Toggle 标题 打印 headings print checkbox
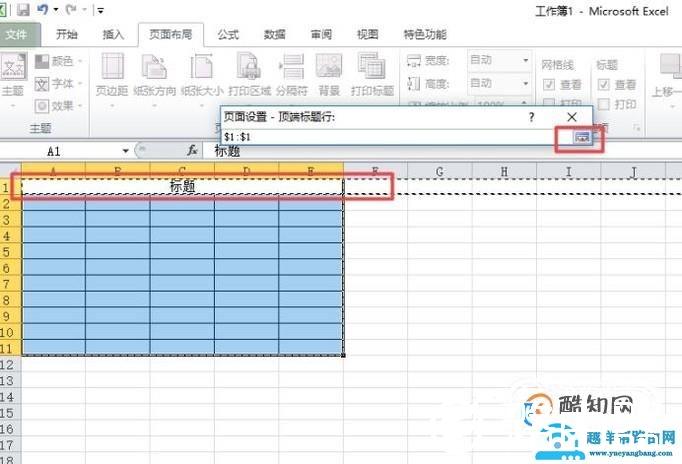Image resolution: width=682 pixels, height=464 pixels. (604, 104)
